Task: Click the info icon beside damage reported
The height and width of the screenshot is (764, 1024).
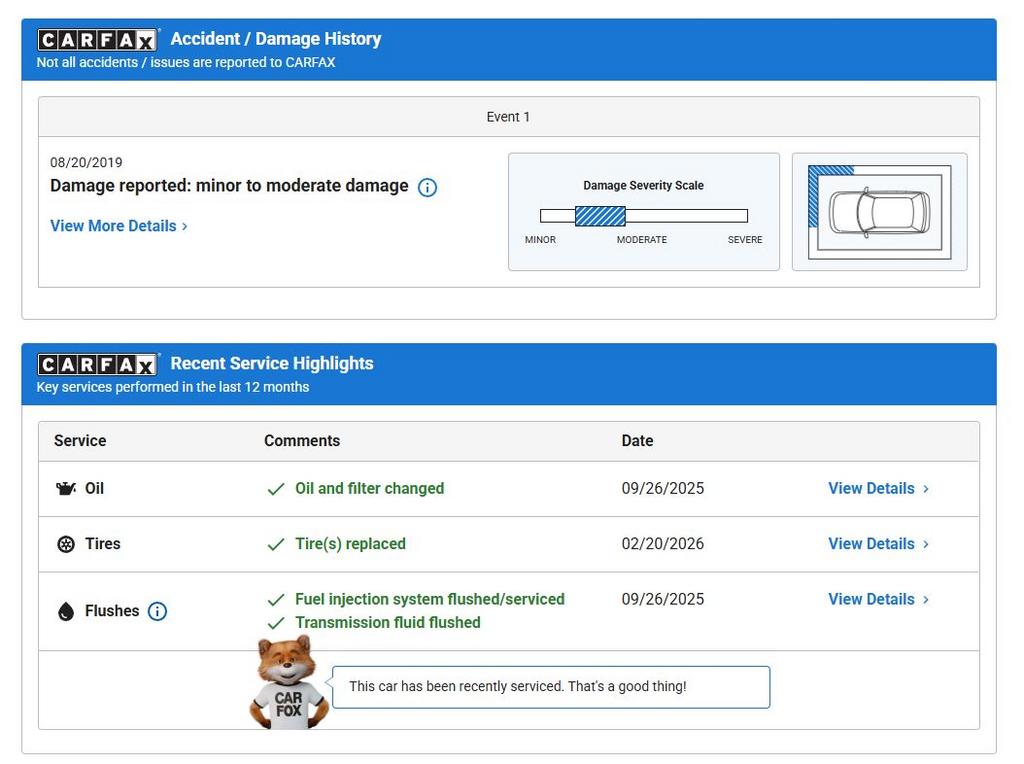Action: [427, 187]
